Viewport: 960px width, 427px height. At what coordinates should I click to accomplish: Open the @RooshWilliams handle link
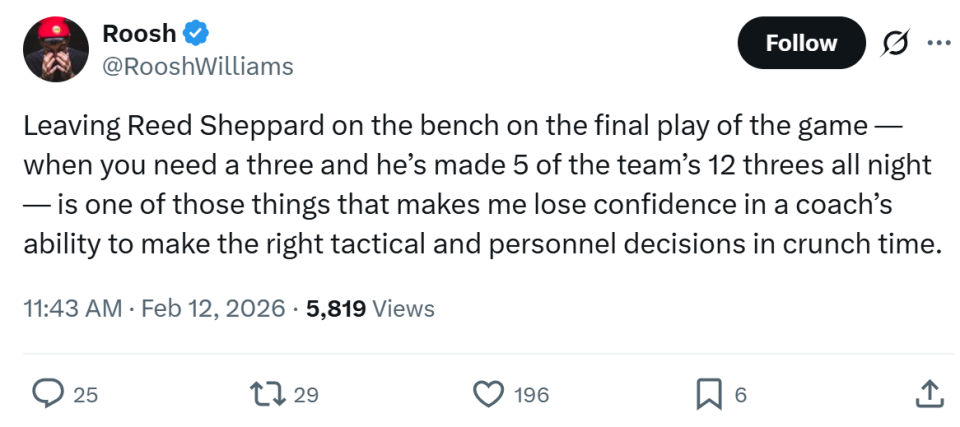tap(198, 66)
